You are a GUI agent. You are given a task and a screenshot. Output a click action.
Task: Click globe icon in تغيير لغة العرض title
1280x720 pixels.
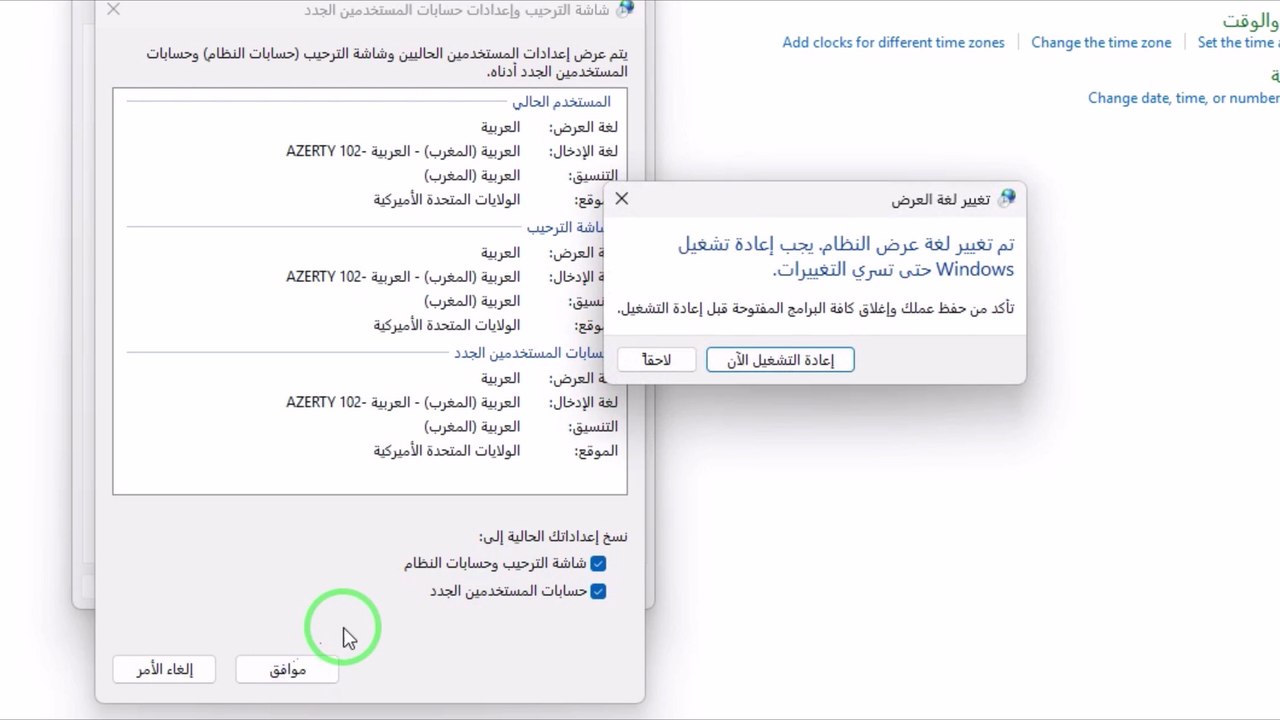pyautogui.click(x=1006, y=199)
